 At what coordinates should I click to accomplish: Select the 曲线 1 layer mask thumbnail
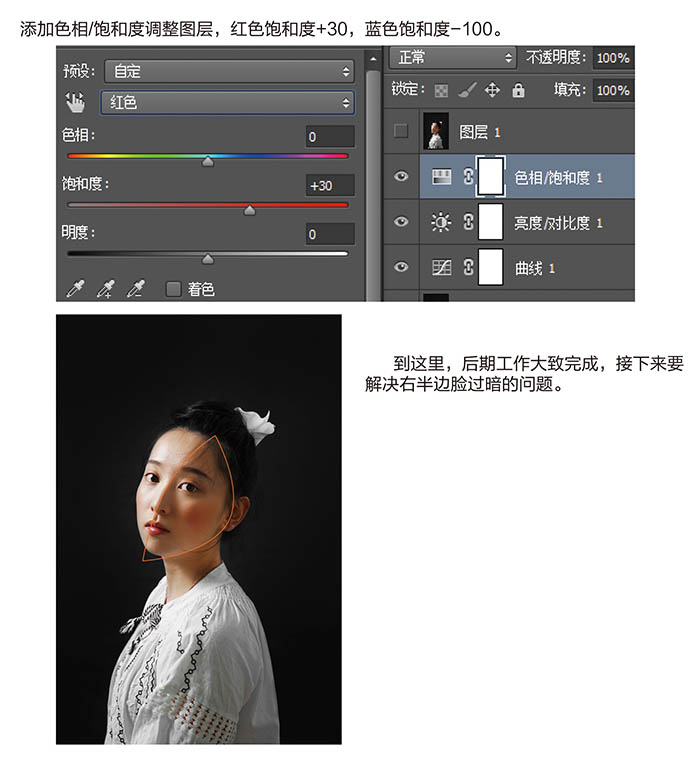click(x=490, y=267)
